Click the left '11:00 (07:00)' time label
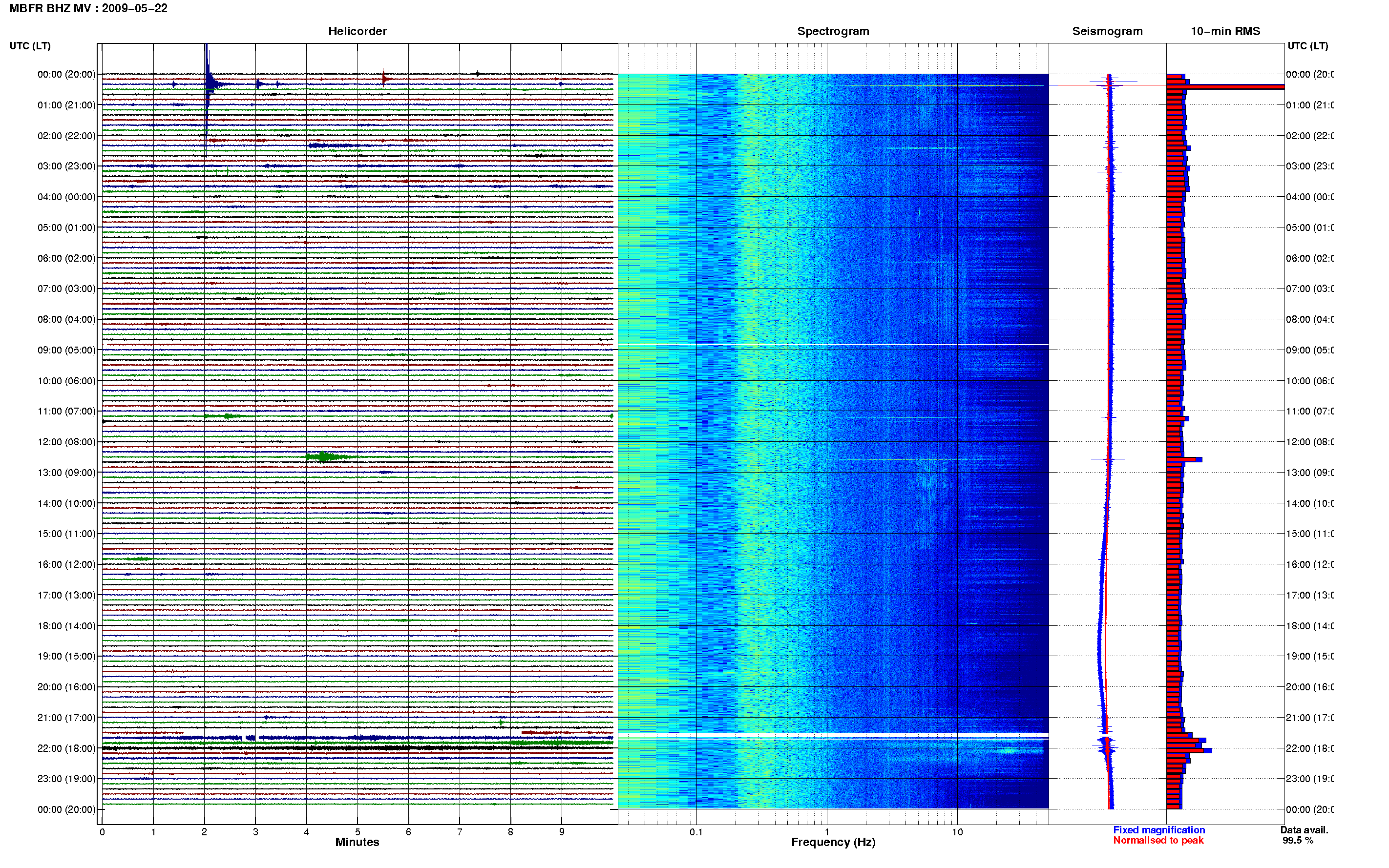Viewport: 1389px width, 868px height. point(66,411)
